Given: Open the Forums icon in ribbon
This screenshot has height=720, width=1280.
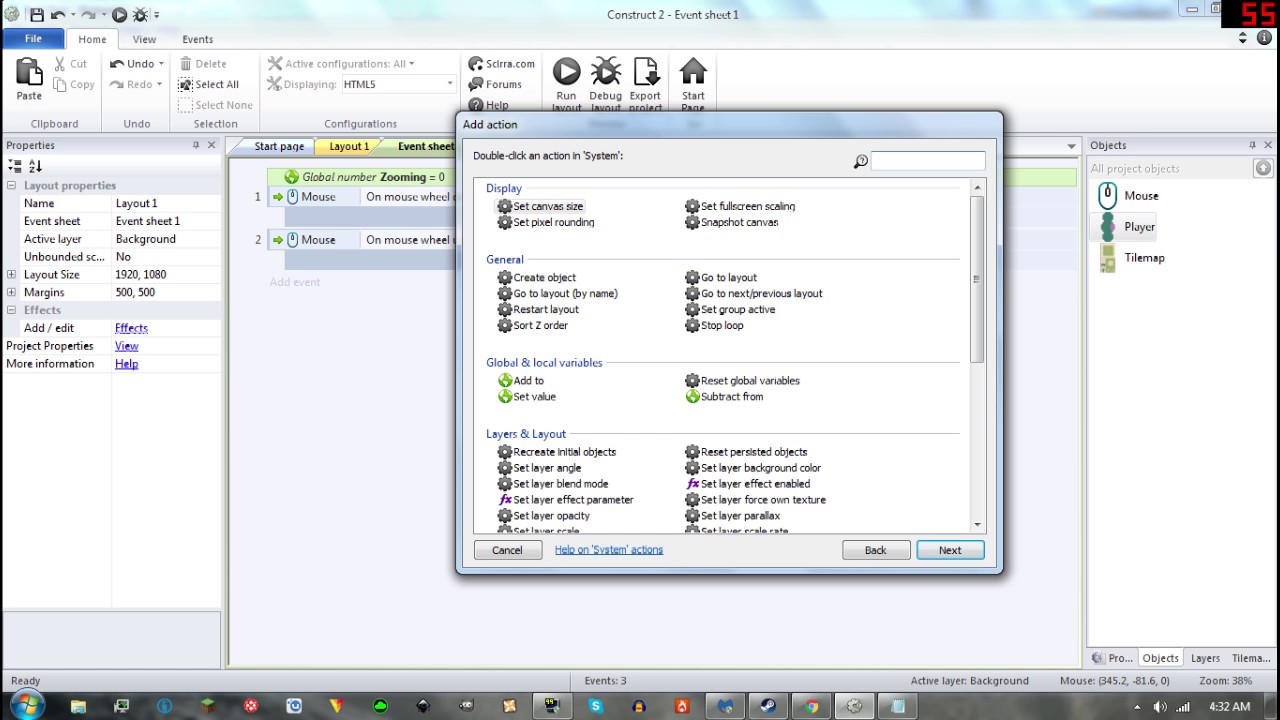Looking at the screenshot, I should click(x=476, y=85).
